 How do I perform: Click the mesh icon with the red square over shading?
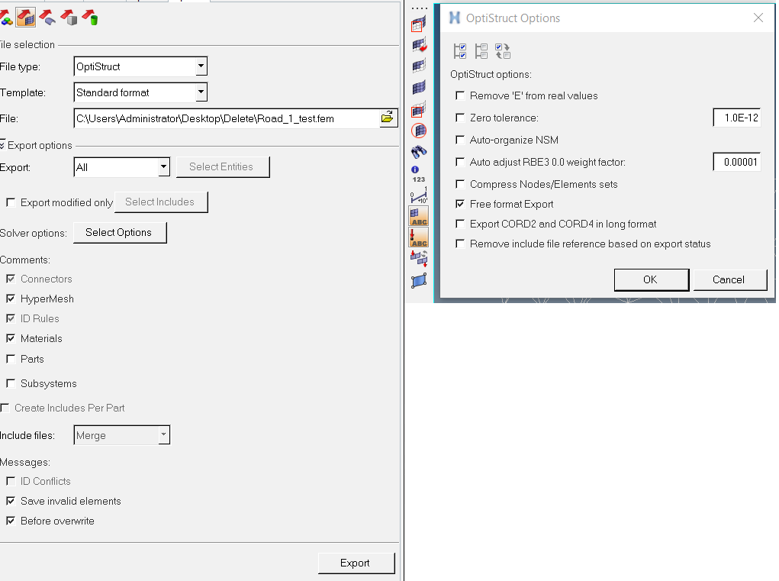pyautogui.click(x=419, y=110)
